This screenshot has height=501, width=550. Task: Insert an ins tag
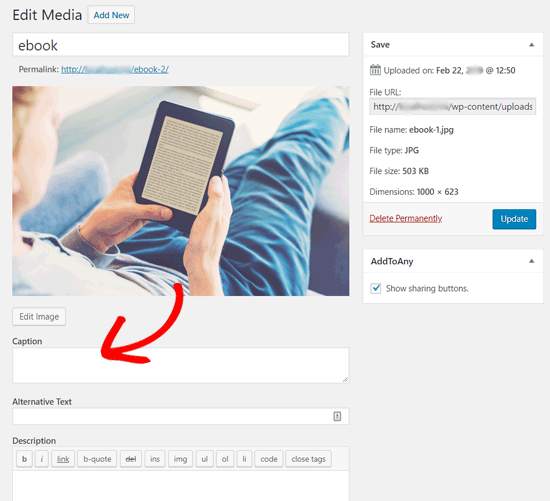click(x=155, y=459)
